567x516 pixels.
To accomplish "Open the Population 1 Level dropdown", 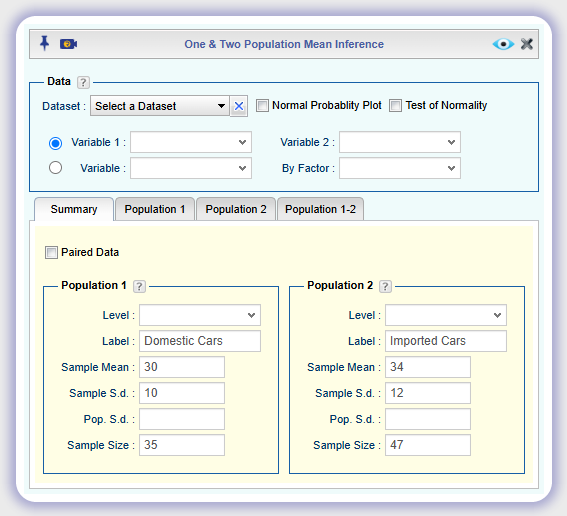I will [x=200, y=315].
